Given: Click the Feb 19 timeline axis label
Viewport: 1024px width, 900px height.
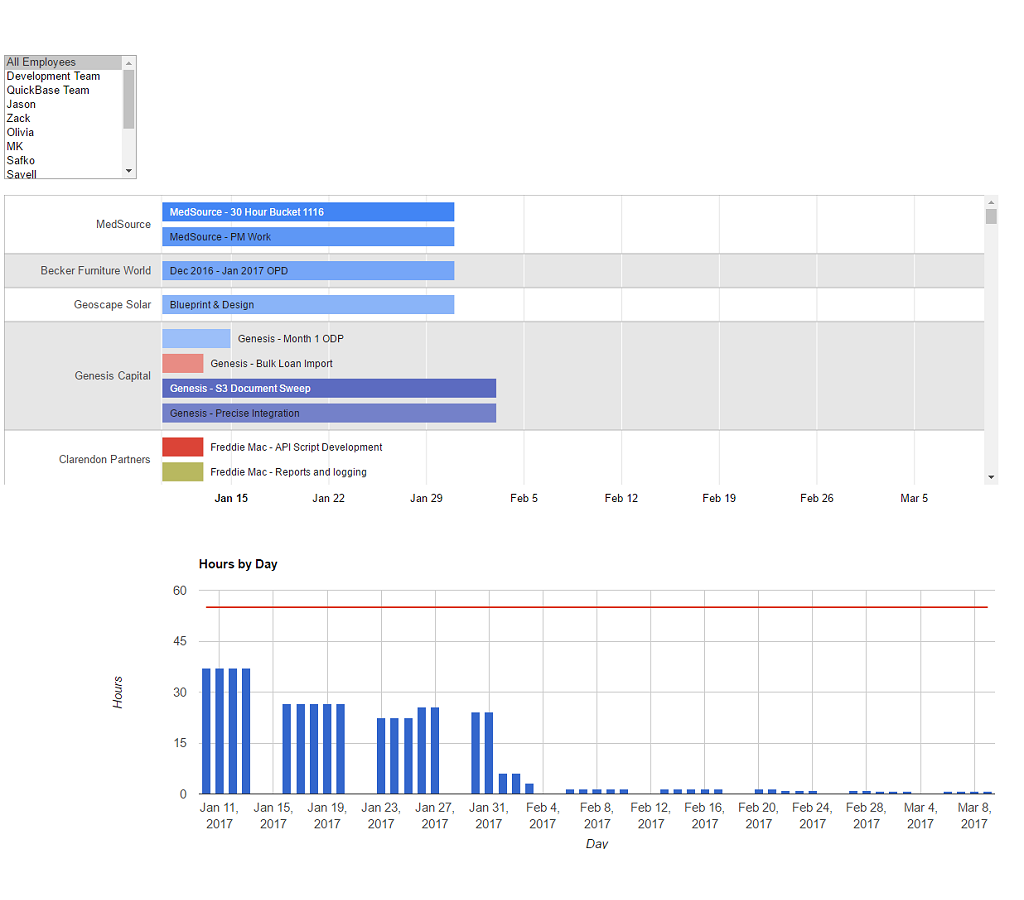Looking at the screenshot, I should (719, 498).
